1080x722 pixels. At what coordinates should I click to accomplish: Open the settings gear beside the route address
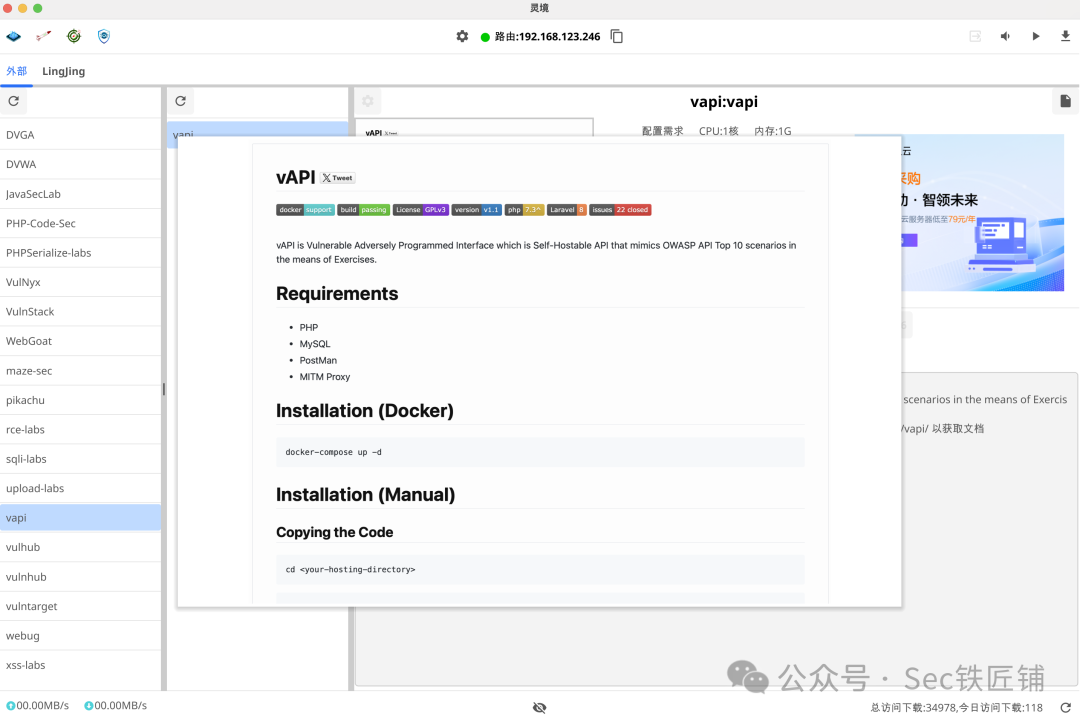[462, 35]
